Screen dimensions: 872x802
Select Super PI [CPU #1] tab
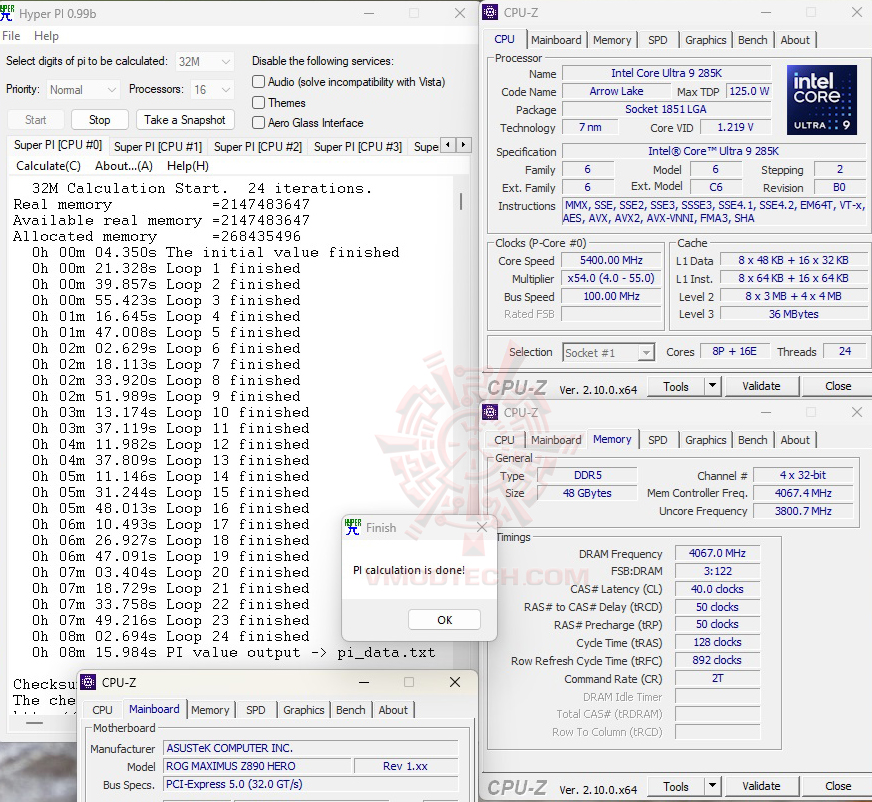[158, 146]
